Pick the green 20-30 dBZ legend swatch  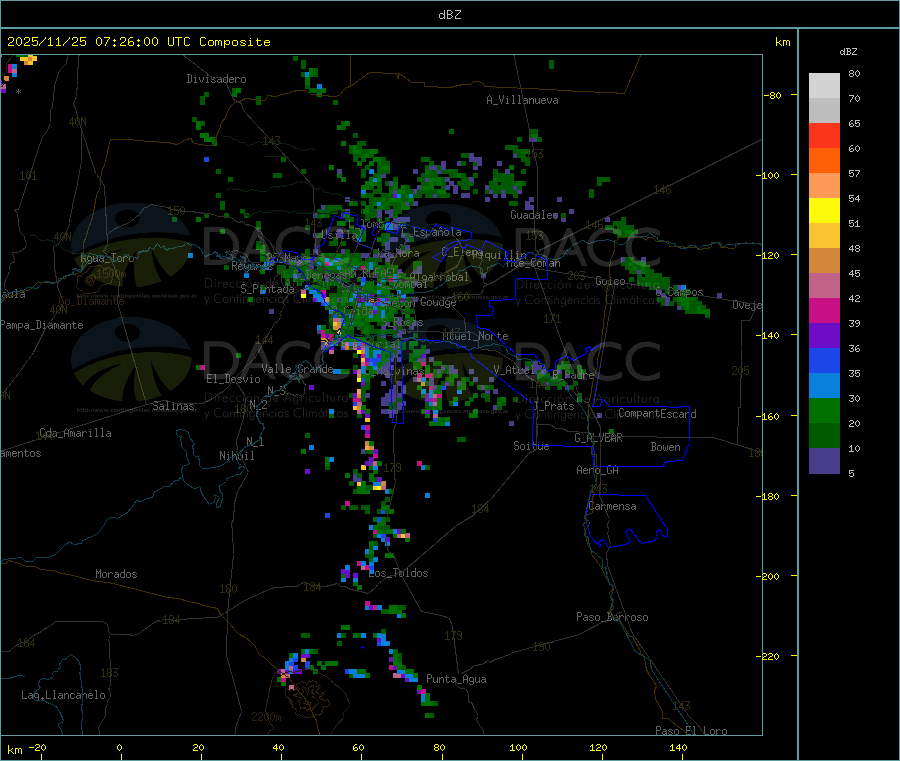pos(824,410)
